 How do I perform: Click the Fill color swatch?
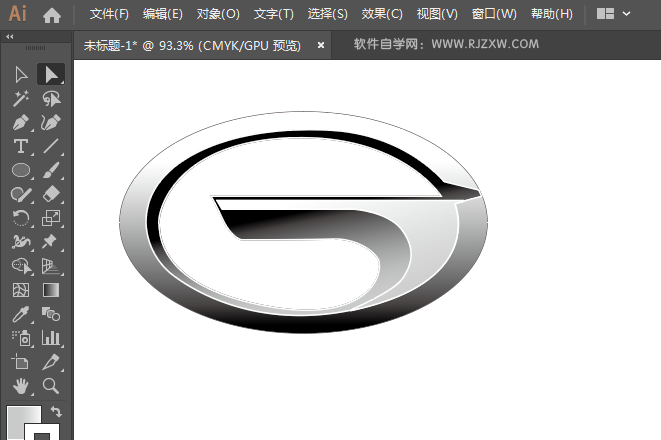coord(17,418)
